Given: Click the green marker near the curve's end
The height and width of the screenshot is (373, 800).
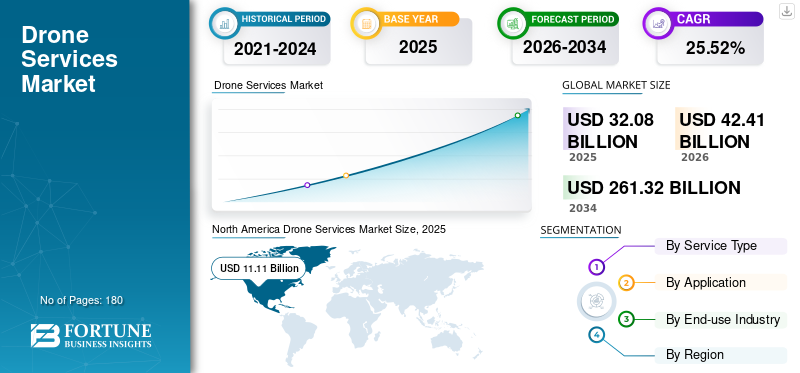Looking at the screenshot, I should pos(517,115).
